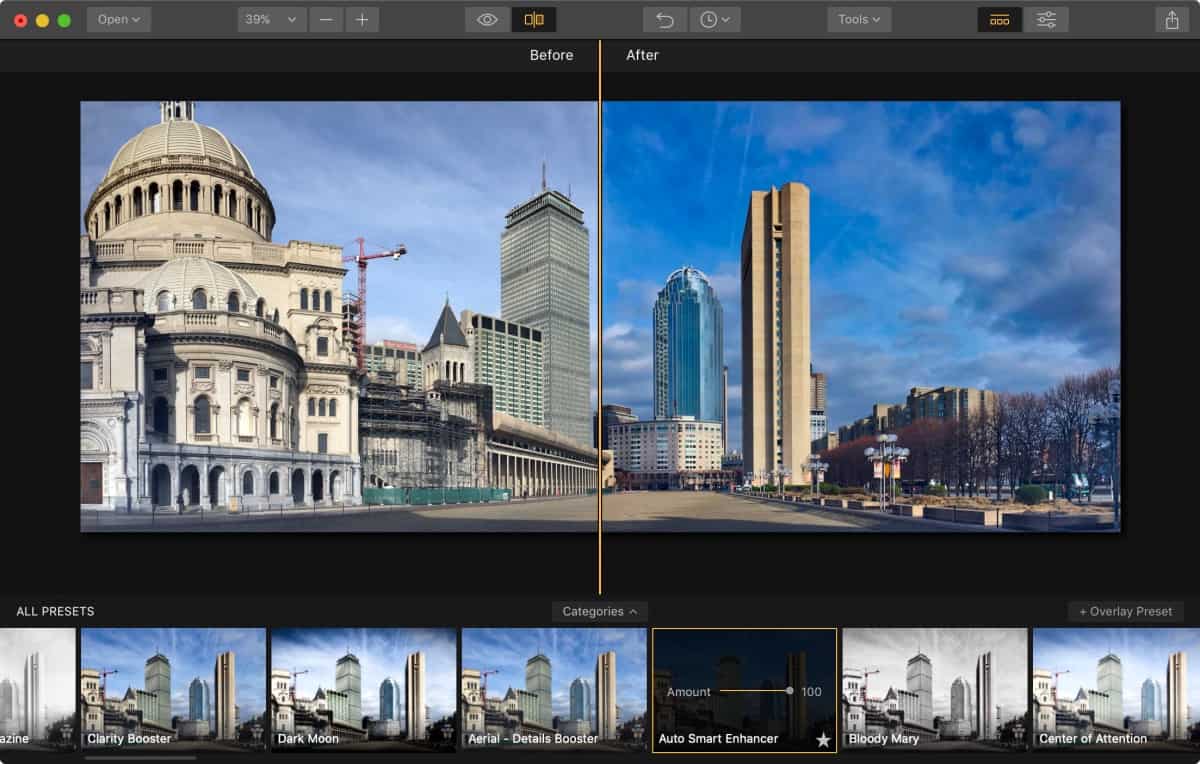This screenshot has height=764, width=1200.
Task: Select the Clarity Booster preset
Action: pyautogui.click(x=173, y=690)
